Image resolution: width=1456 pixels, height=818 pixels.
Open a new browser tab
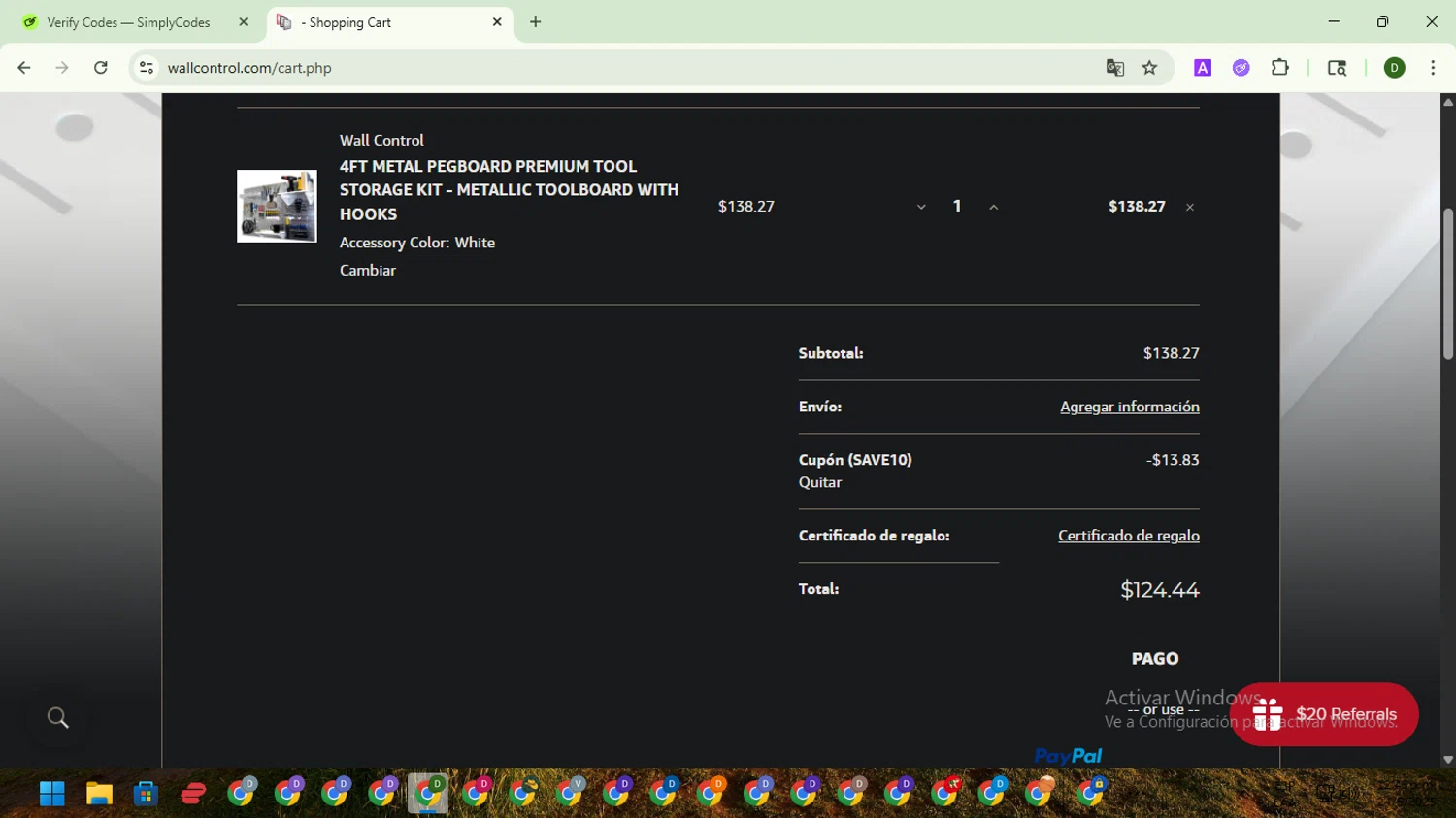coord(536,22)
